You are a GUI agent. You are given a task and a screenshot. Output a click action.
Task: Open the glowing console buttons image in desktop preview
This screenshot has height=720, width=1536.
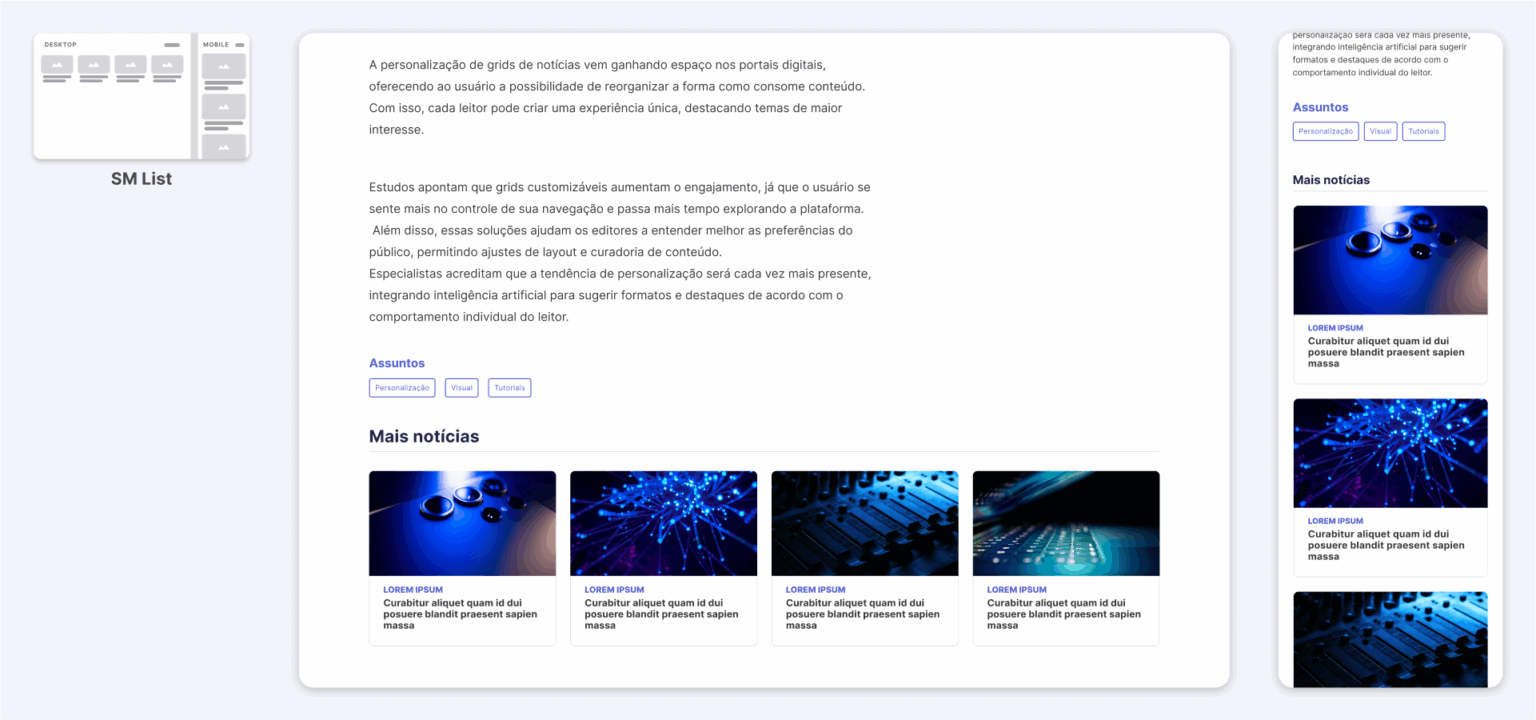pos(1066,523)
